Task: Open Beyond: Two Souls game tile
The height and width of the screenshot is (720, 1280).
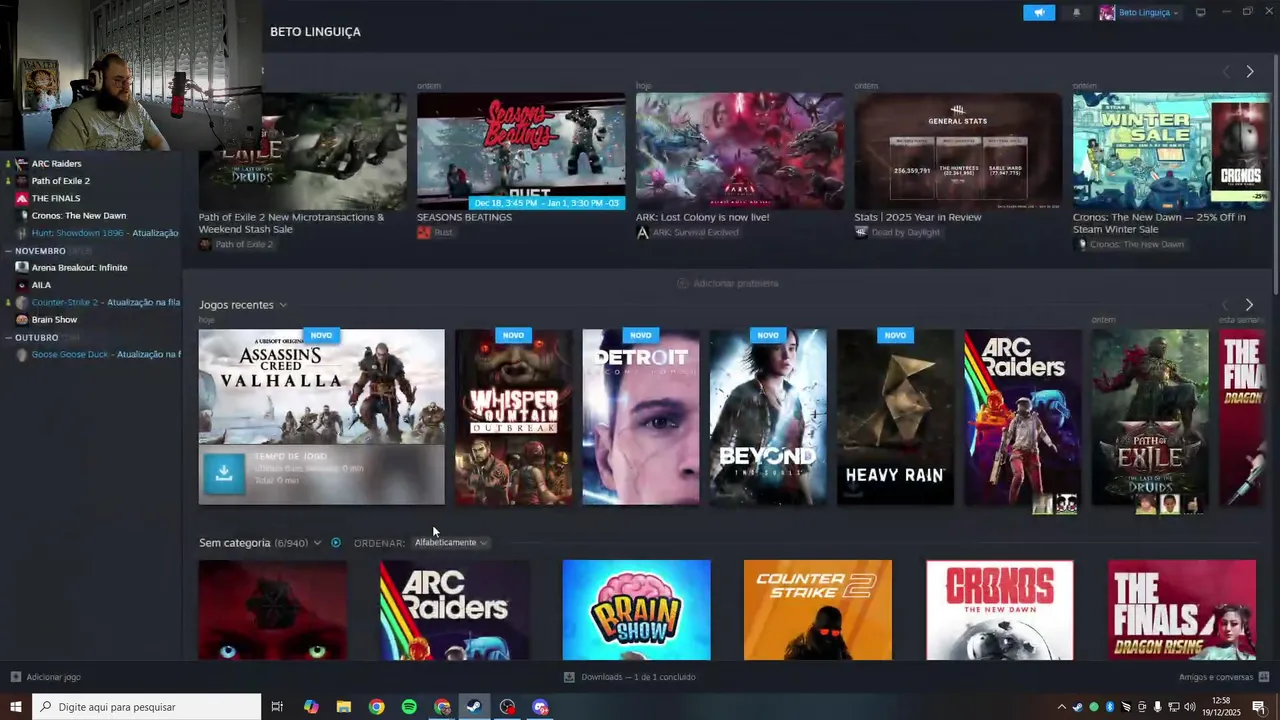Action: coord(768,417)
